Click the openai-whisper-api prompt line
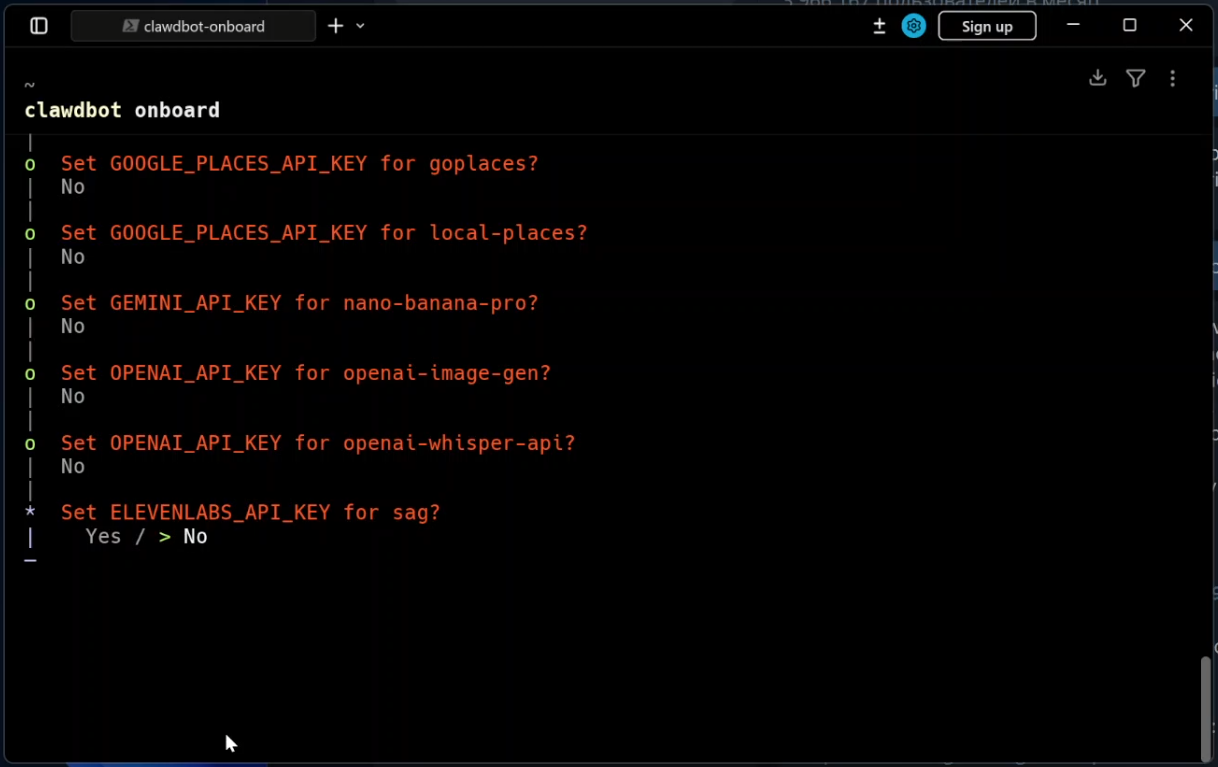Image resolution: width=1218 pixels, height=767 pixels. coord(318,443)
